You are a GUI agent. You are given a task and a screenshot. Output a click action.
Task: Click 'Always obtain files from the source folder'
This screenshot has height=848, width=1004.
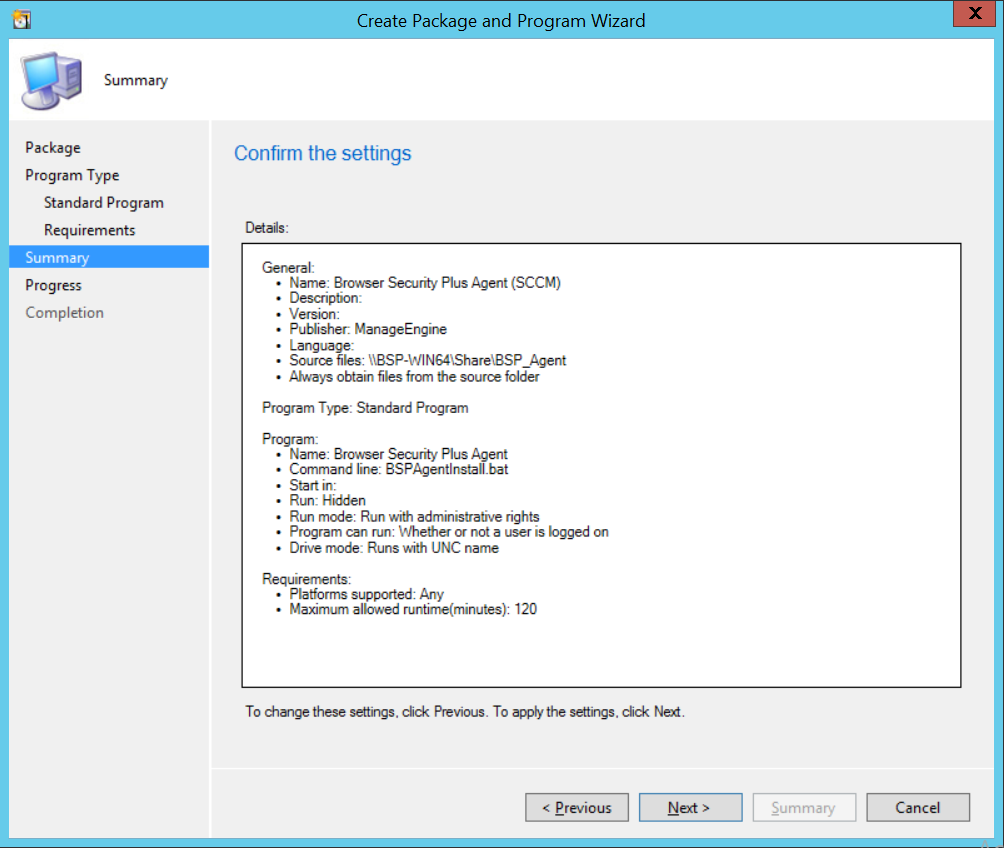pos(414,377)
